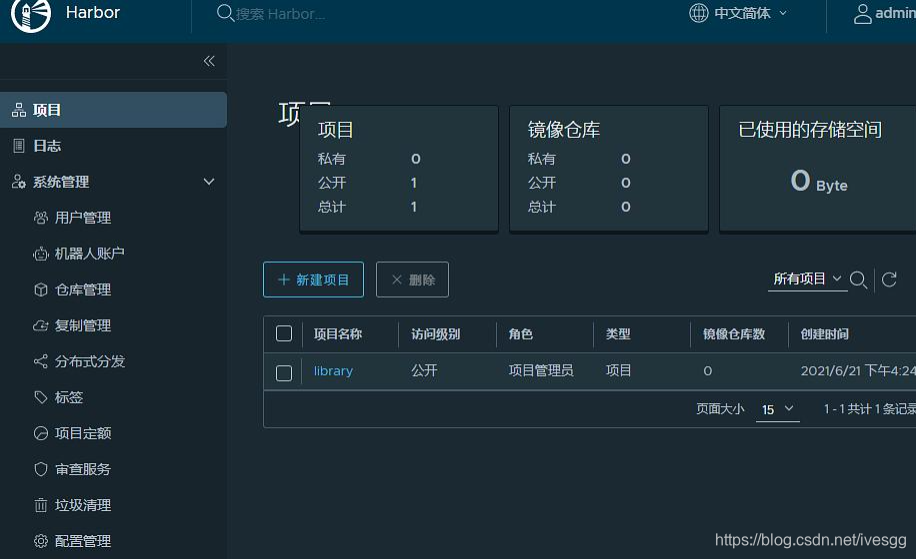Image resolution: width=916 pixels, height=559 pixels.
Task: Open 复制管理 replication page
Action: pos(82,325)
